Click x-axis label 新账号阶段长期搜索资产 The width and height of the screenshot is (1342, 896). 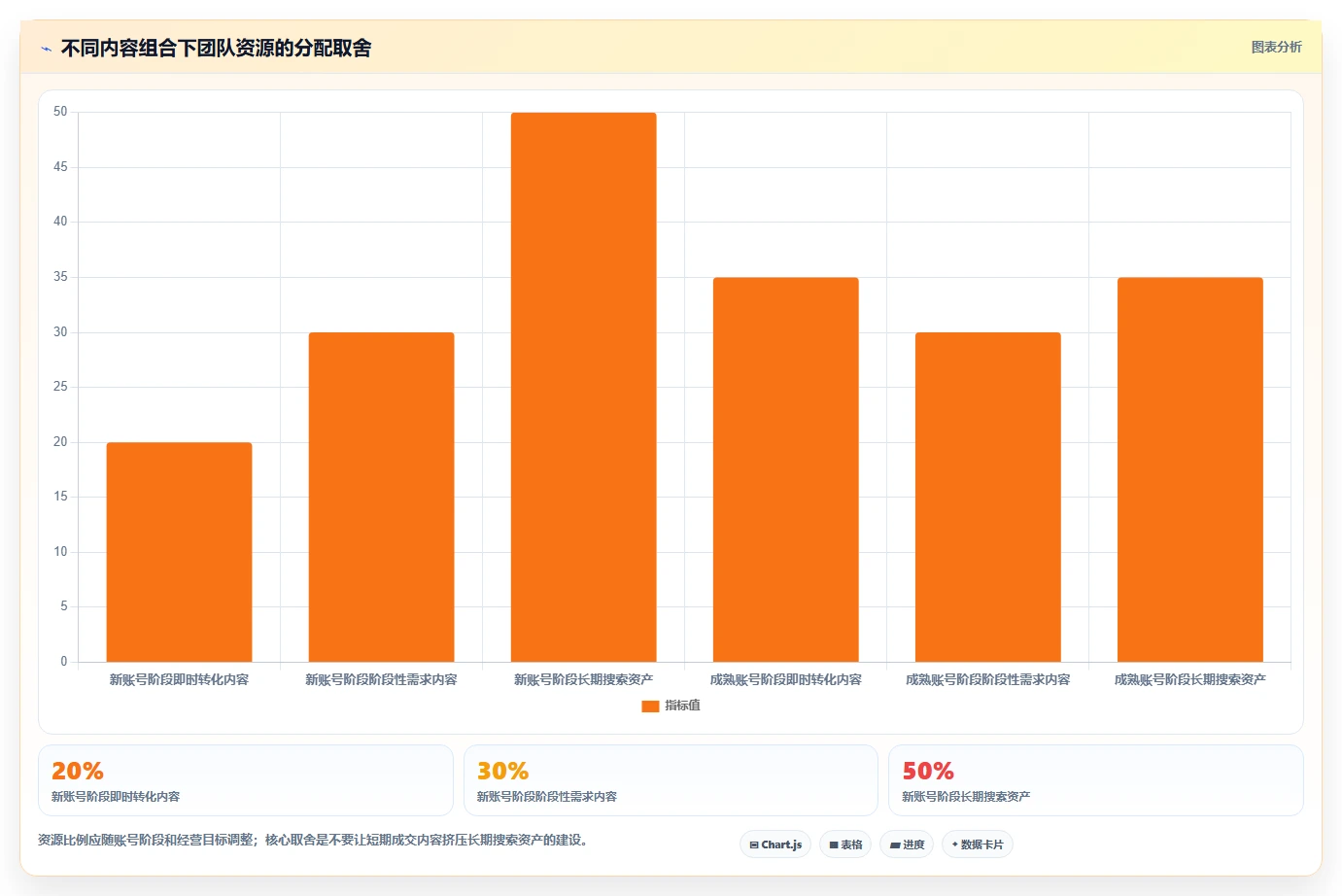583,679
